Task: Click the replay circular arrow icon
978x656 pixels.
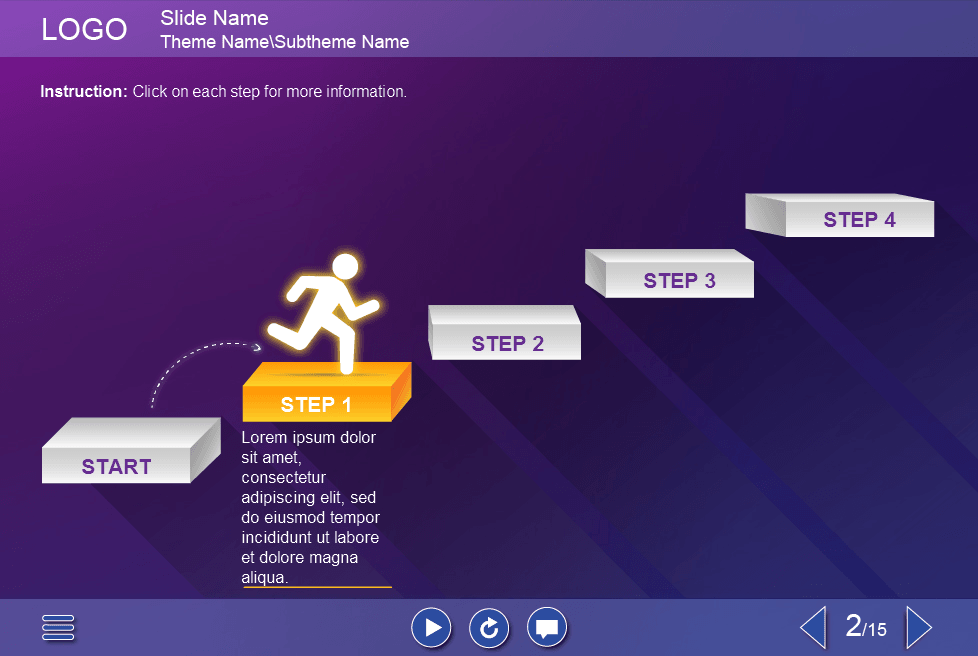Action: [489, 627]
